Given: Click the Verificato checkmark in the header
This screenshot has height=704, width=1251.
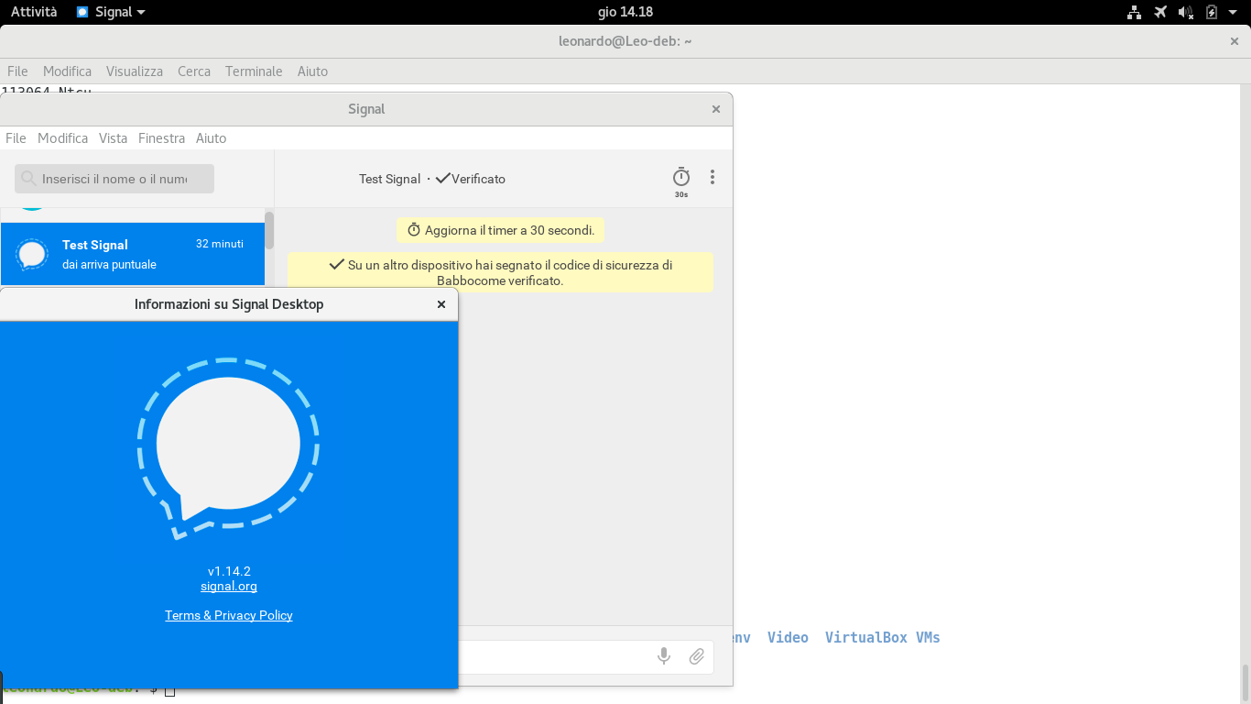Looking at the screenshot, I should (444, 179).
